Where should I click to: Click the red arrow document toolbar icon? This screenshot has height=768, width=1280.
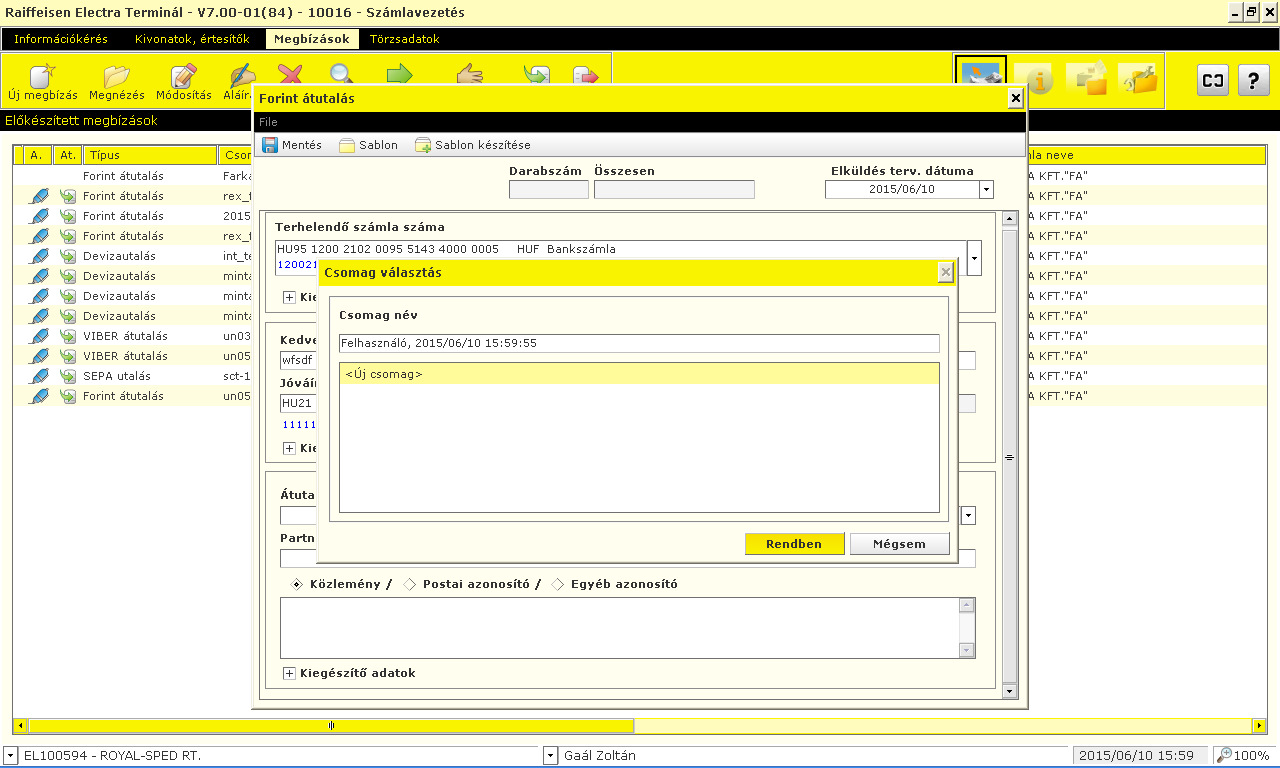click(585, 76)
